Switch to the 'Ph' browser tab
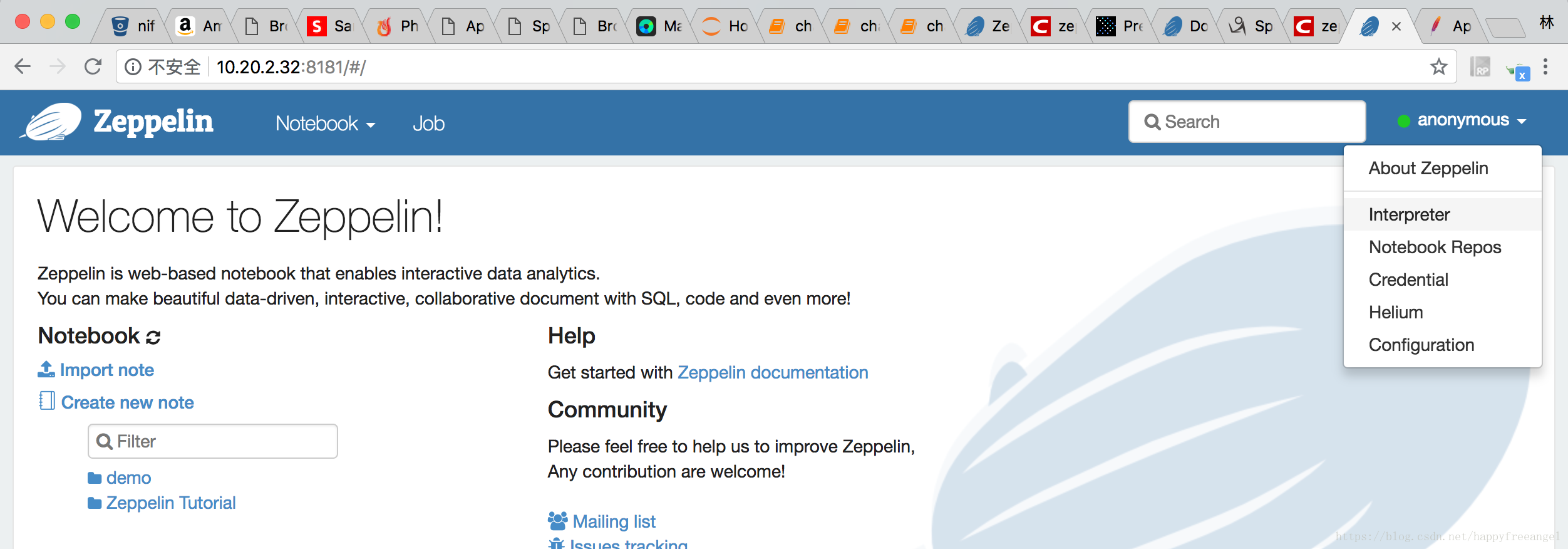The image size is (1568, 549). pos(398,26)
